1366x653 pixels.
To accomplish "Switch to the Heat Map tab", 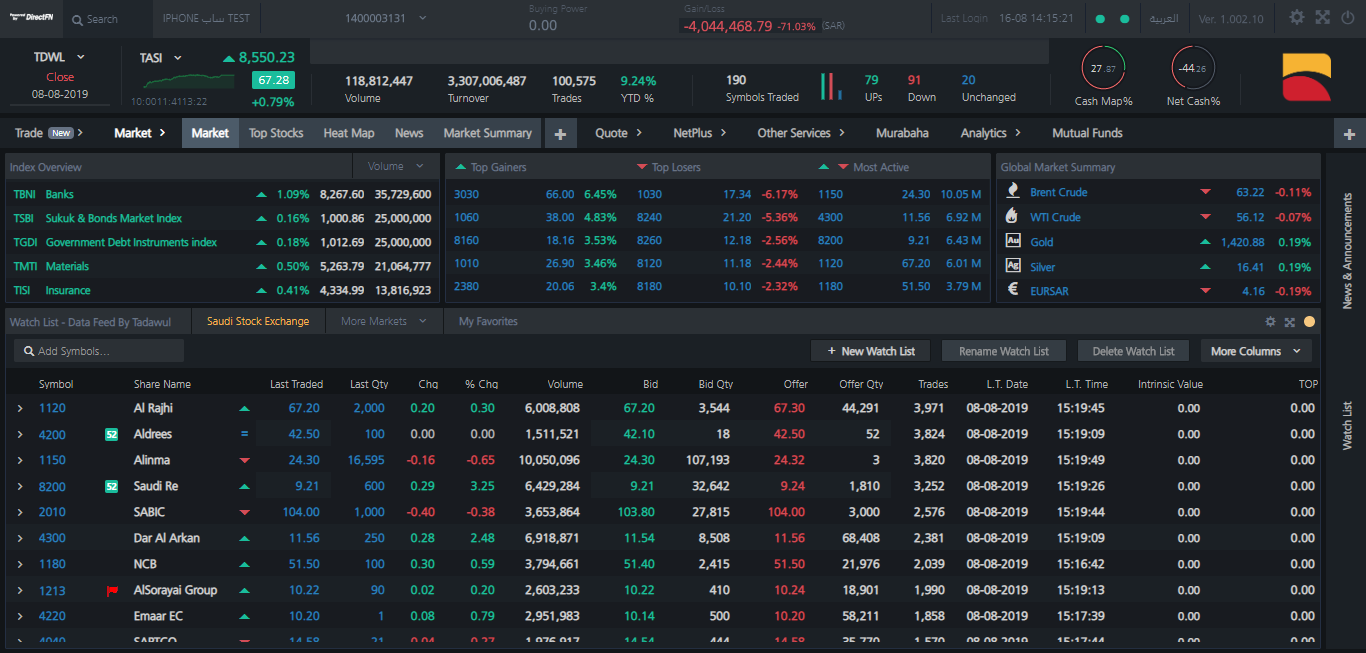I will (x=348, y=133).
